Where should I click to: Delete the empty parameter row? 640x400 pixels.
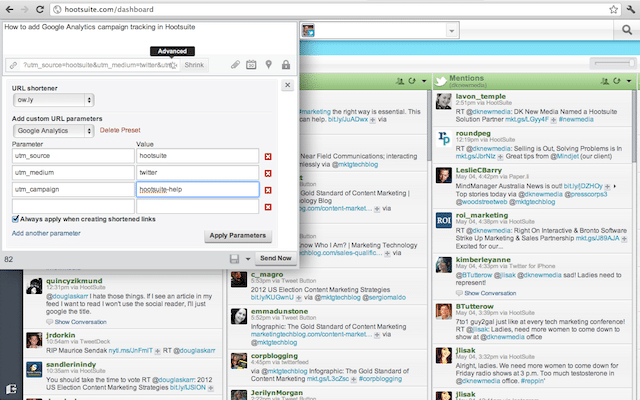(268, 207)
